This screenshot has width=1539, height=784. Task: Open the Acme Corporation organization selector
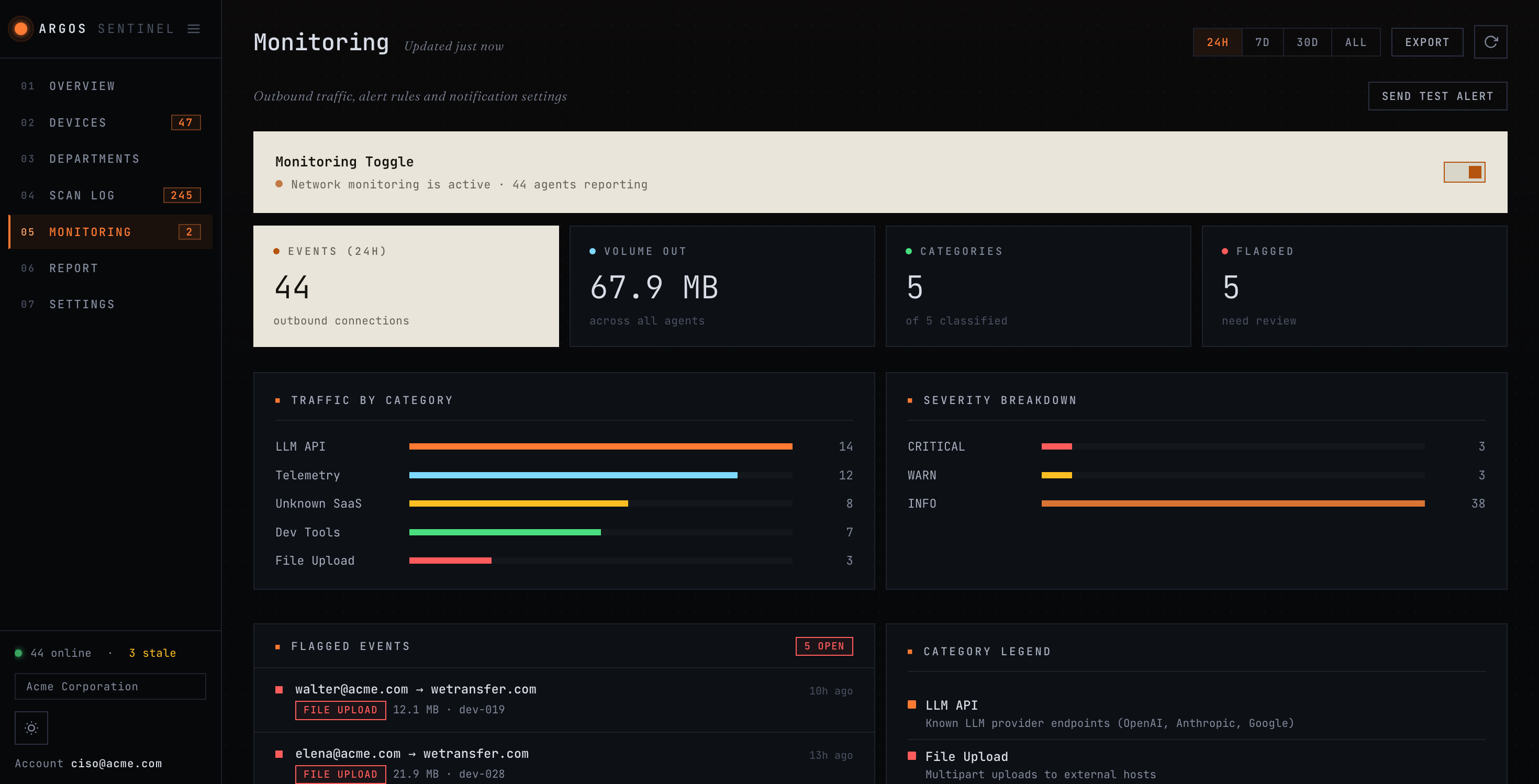coord(110,686)
